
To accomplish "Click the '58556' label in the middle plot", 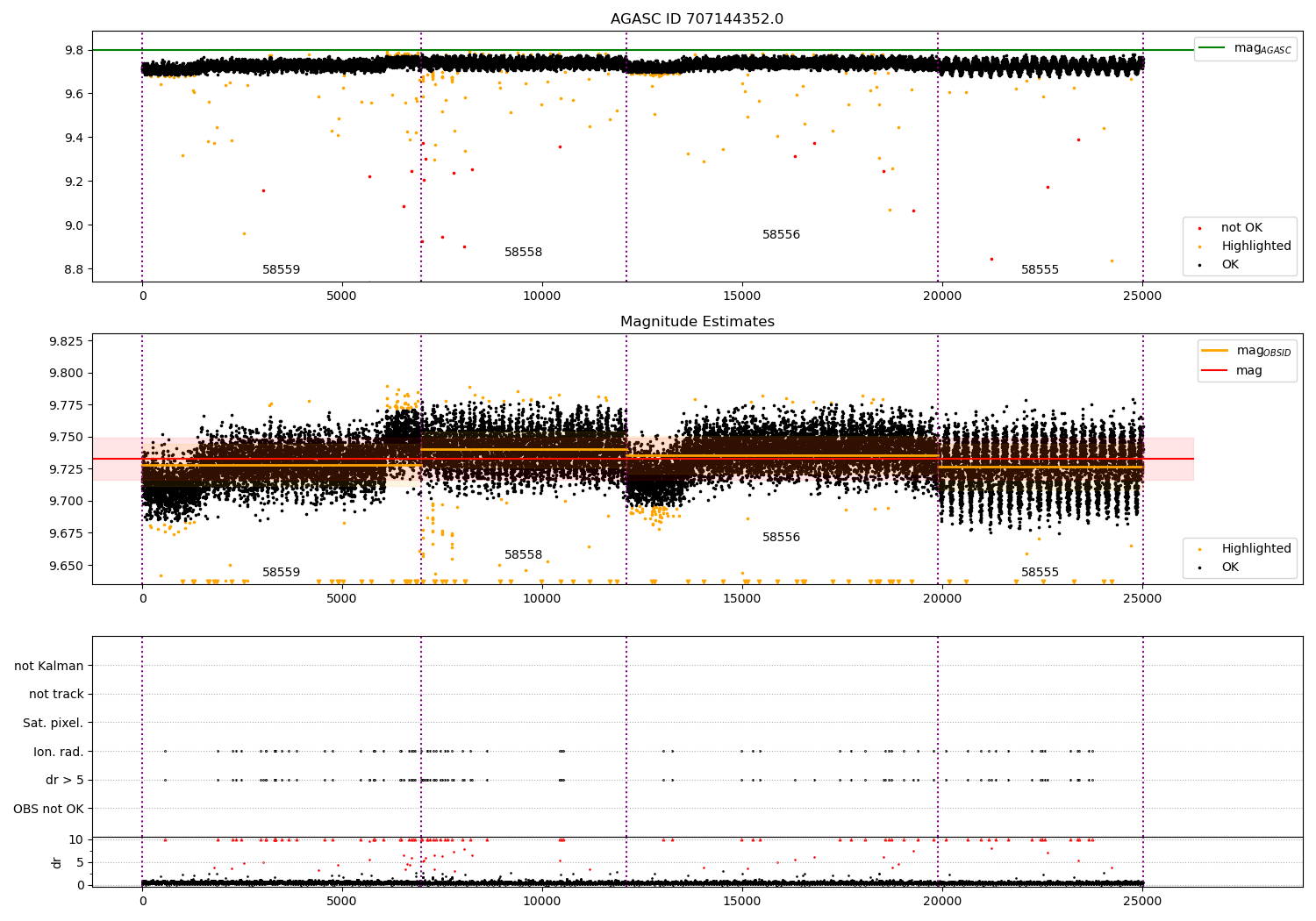I will pyautogui.click(x=781, y=538).
